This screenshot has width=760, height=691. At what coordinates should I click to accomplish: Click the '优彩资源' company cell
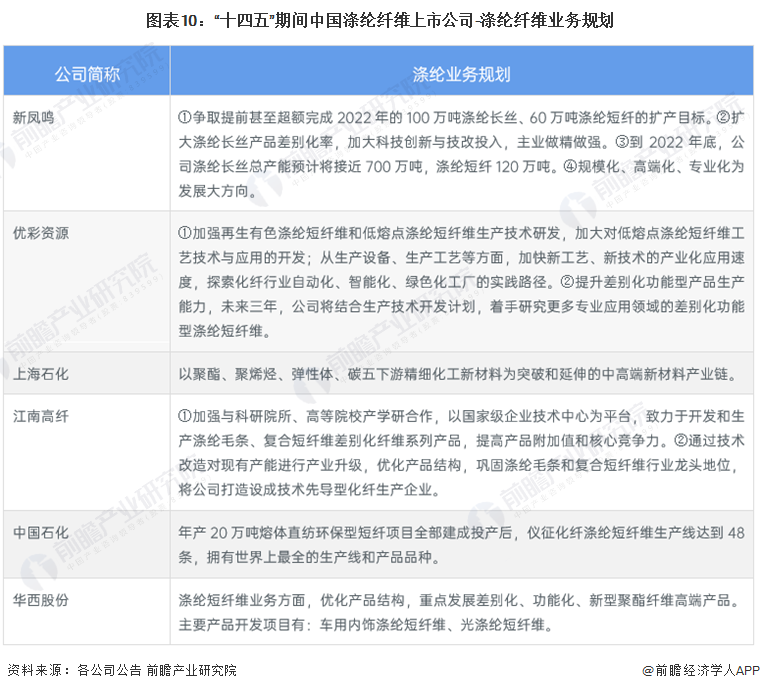pyautogui.click(x=87, y=282)
